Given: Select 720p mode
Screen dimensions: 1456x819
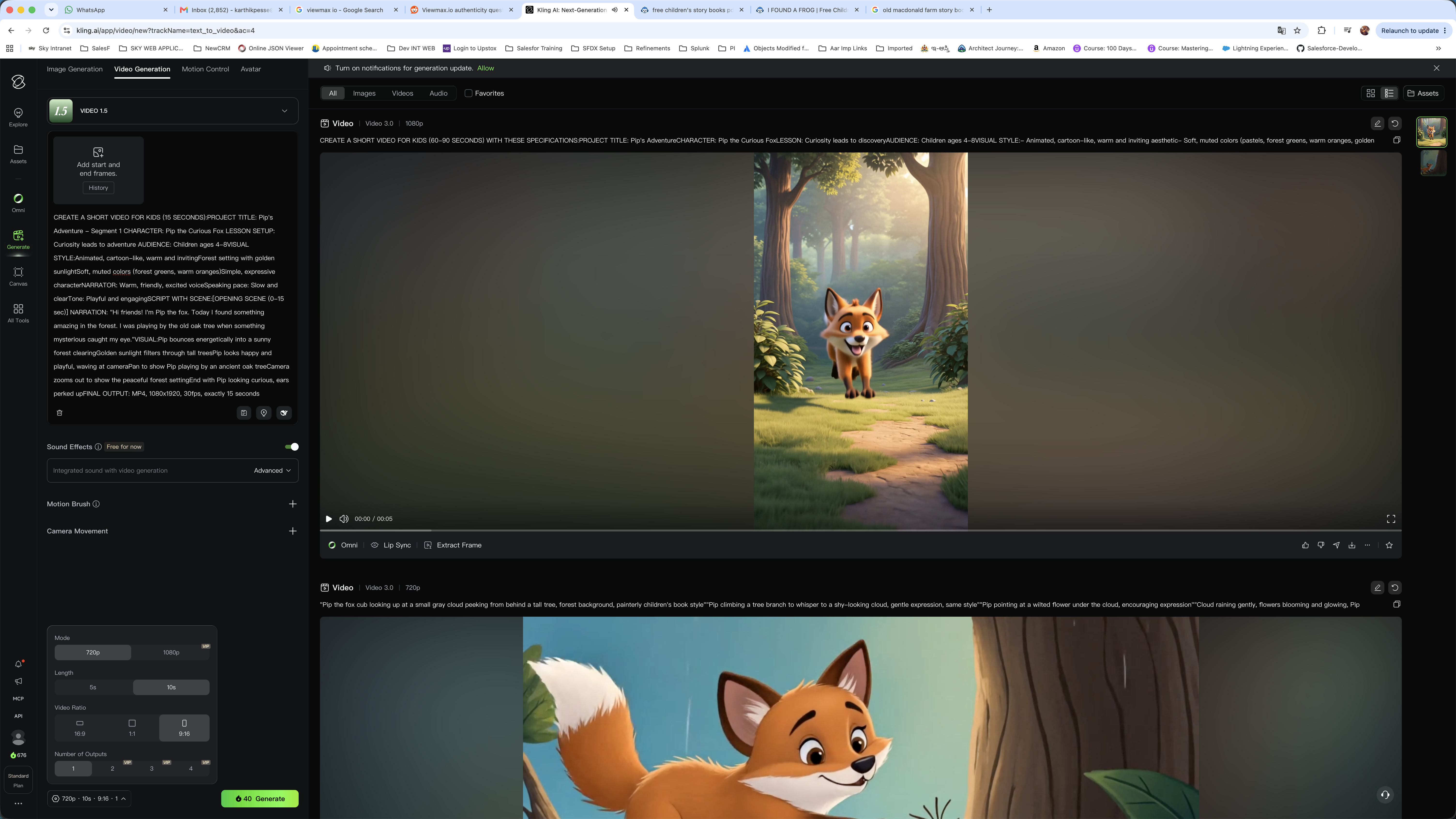Looking at the screenshot, I should (93, 652).
